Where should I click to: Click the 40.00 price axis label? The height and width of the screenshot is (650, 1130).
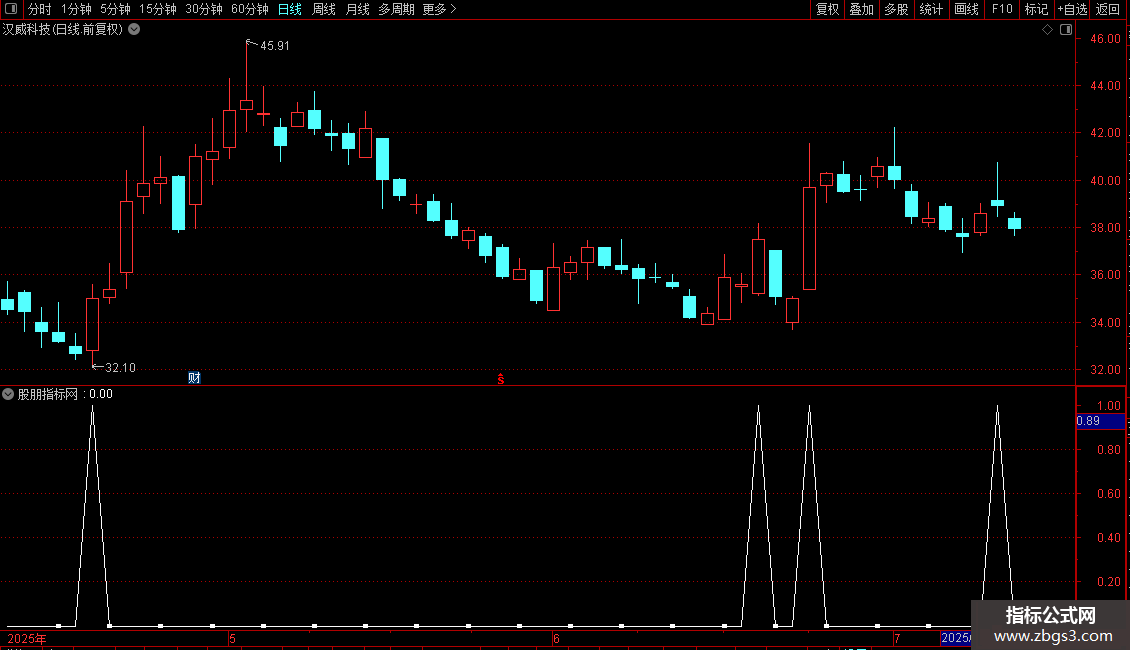pos(1105,180)
